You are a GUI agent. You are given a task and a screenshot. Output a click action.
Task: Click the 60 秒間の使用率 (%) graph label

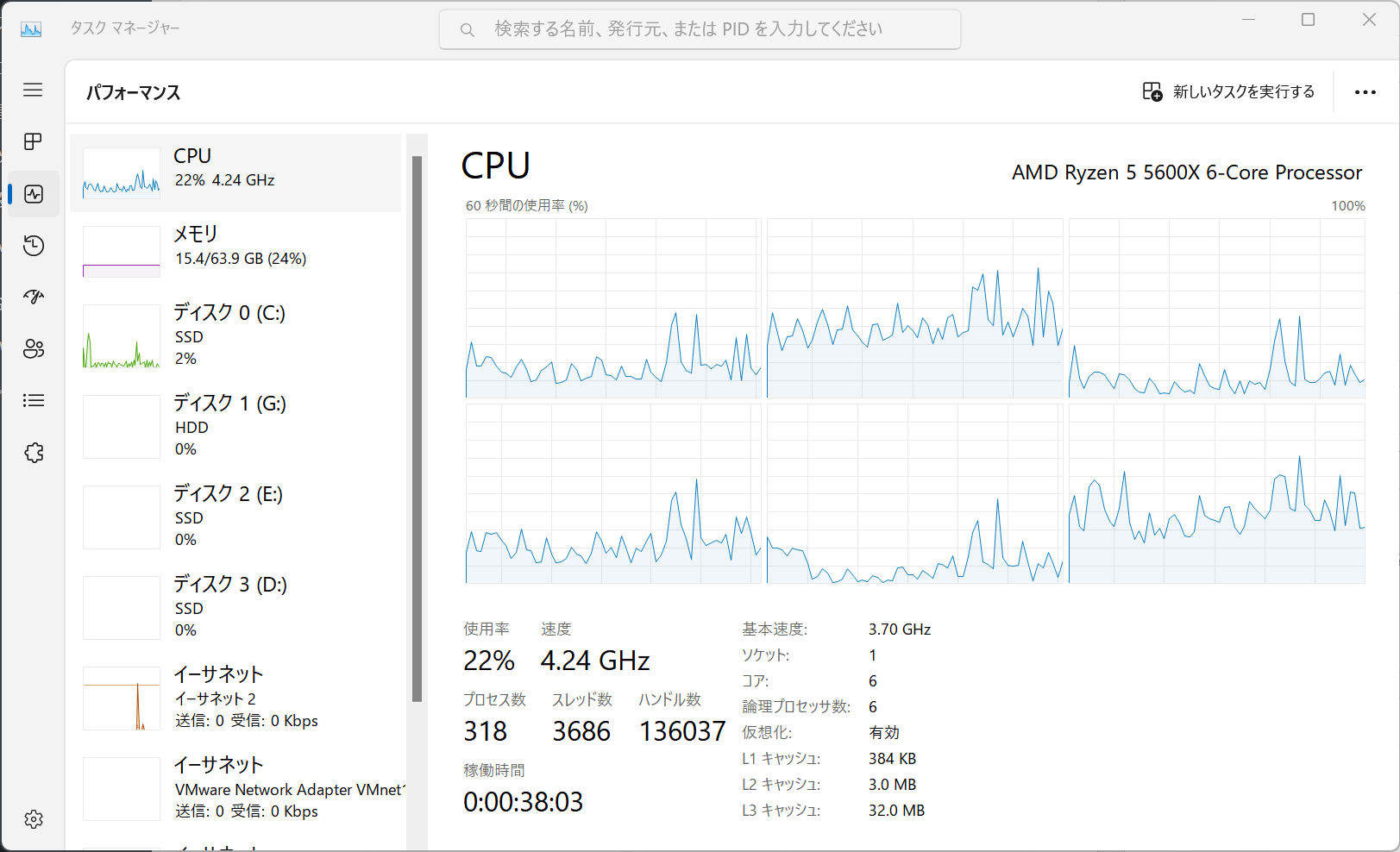[x=527, y=205]
